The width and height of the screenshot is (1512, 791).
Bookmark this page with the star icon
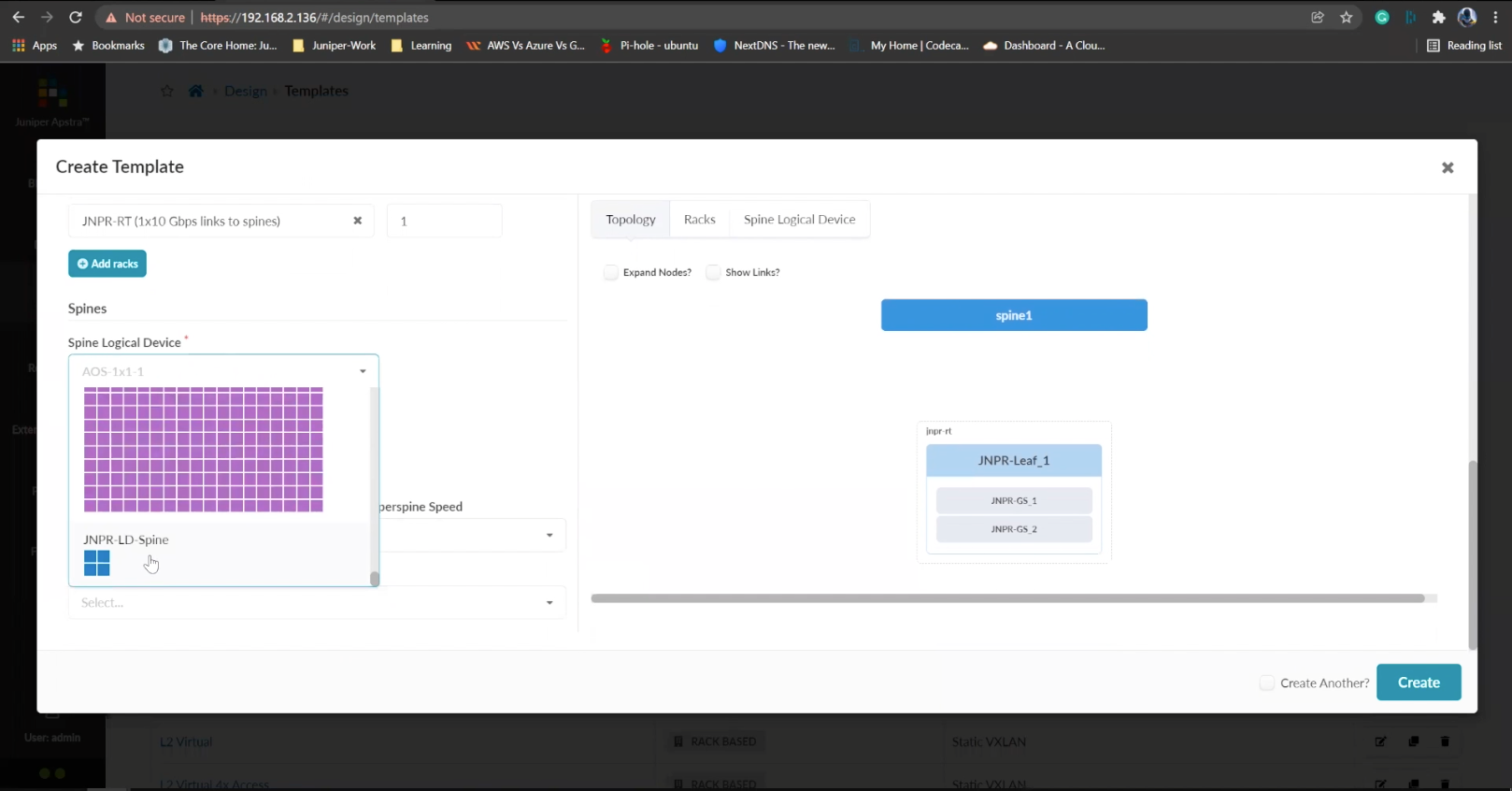(x=1347, y=17)
